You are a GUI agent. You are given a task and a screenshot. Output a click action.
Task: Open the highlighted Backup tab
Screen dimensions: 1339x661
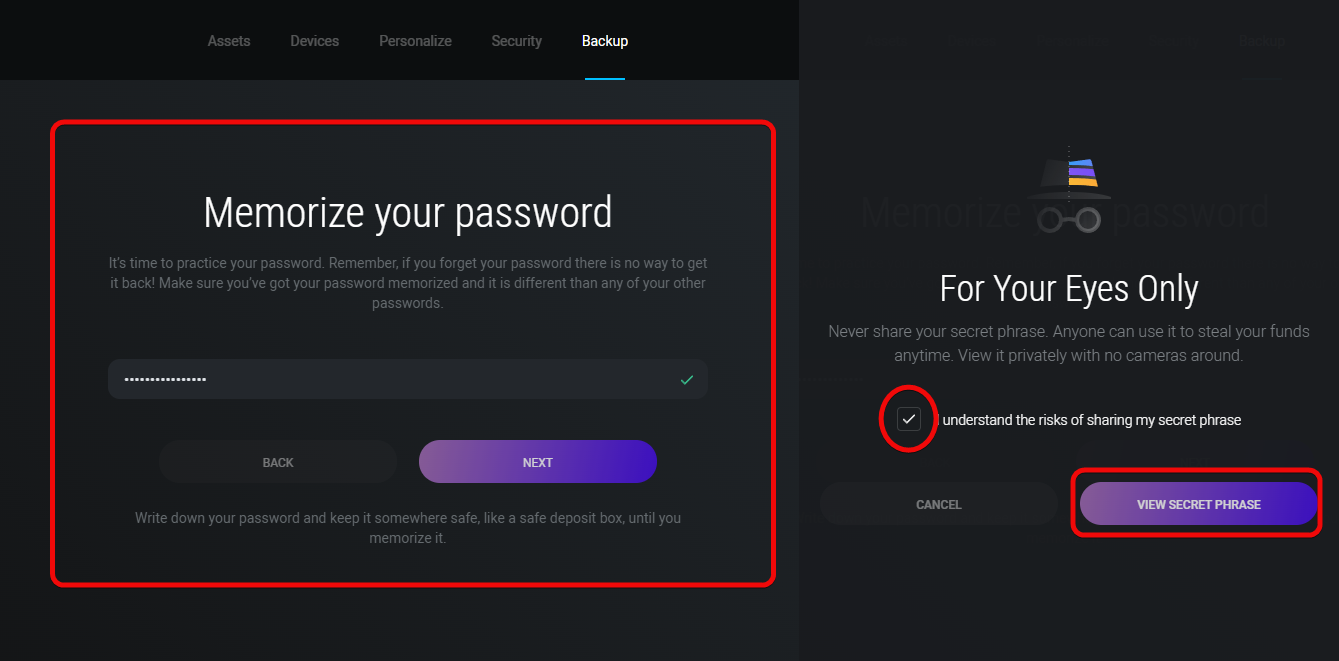605,41
